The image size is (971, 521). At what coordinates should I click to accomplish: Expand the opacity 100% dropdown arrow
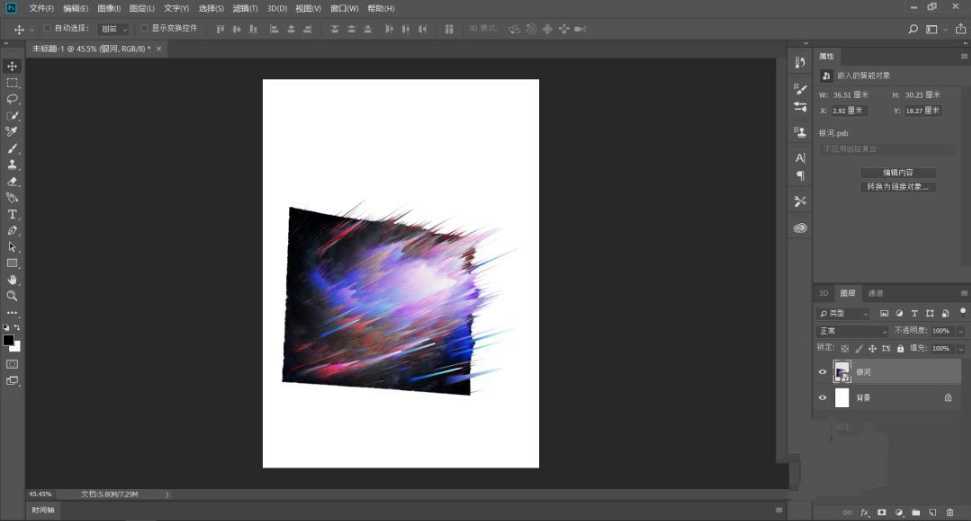pyautogui.click(x=961, y=331)
